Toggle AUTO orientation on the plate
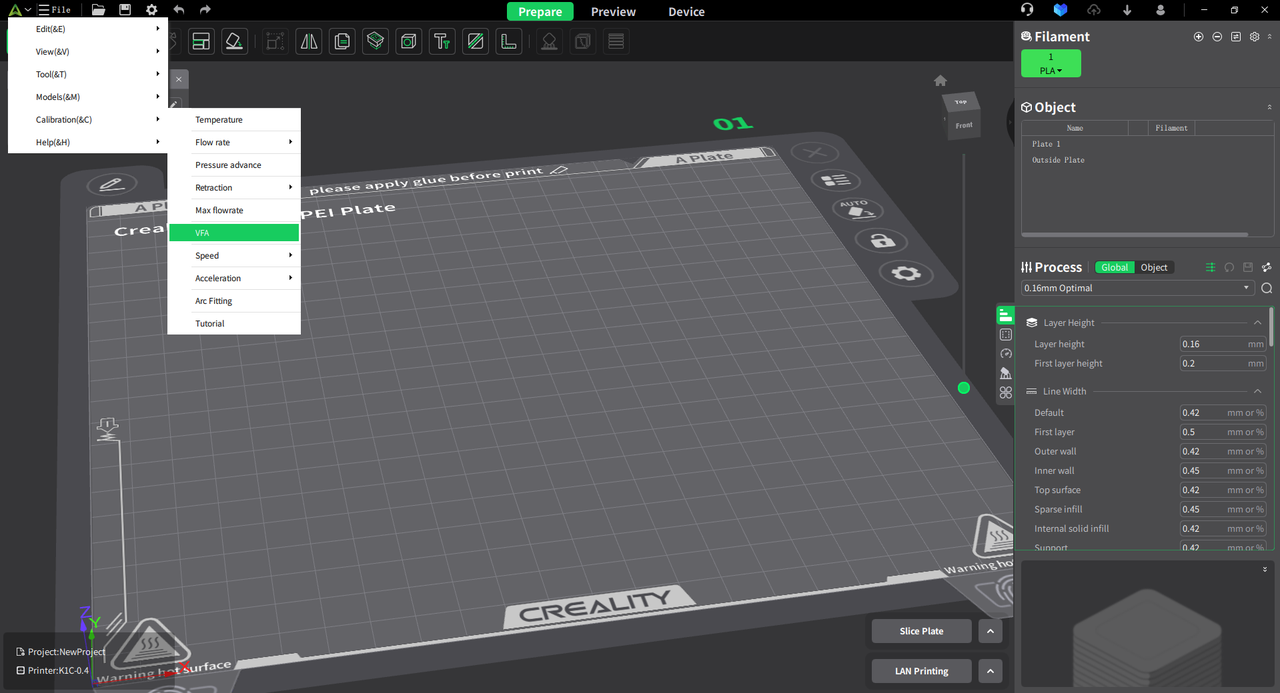Viewport: 1280px width, 693px height. pos(857,208)
